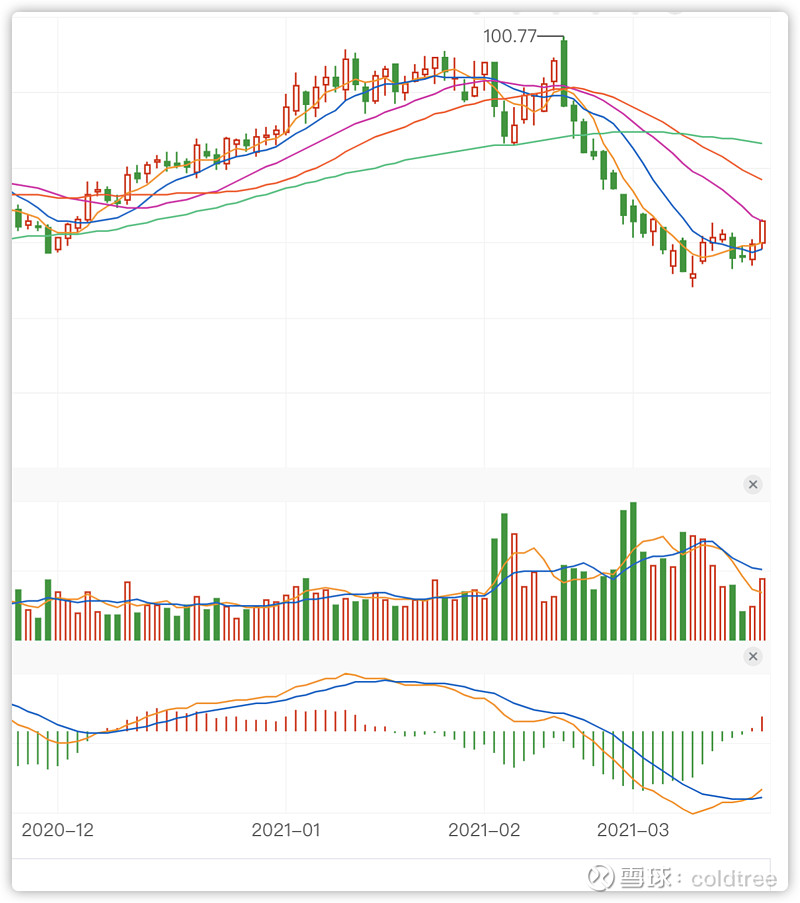This screenshot has height=903, width=800.
Task: Click the tallest green volume bar
Action: pyautogui.click(x=633, y=571)
